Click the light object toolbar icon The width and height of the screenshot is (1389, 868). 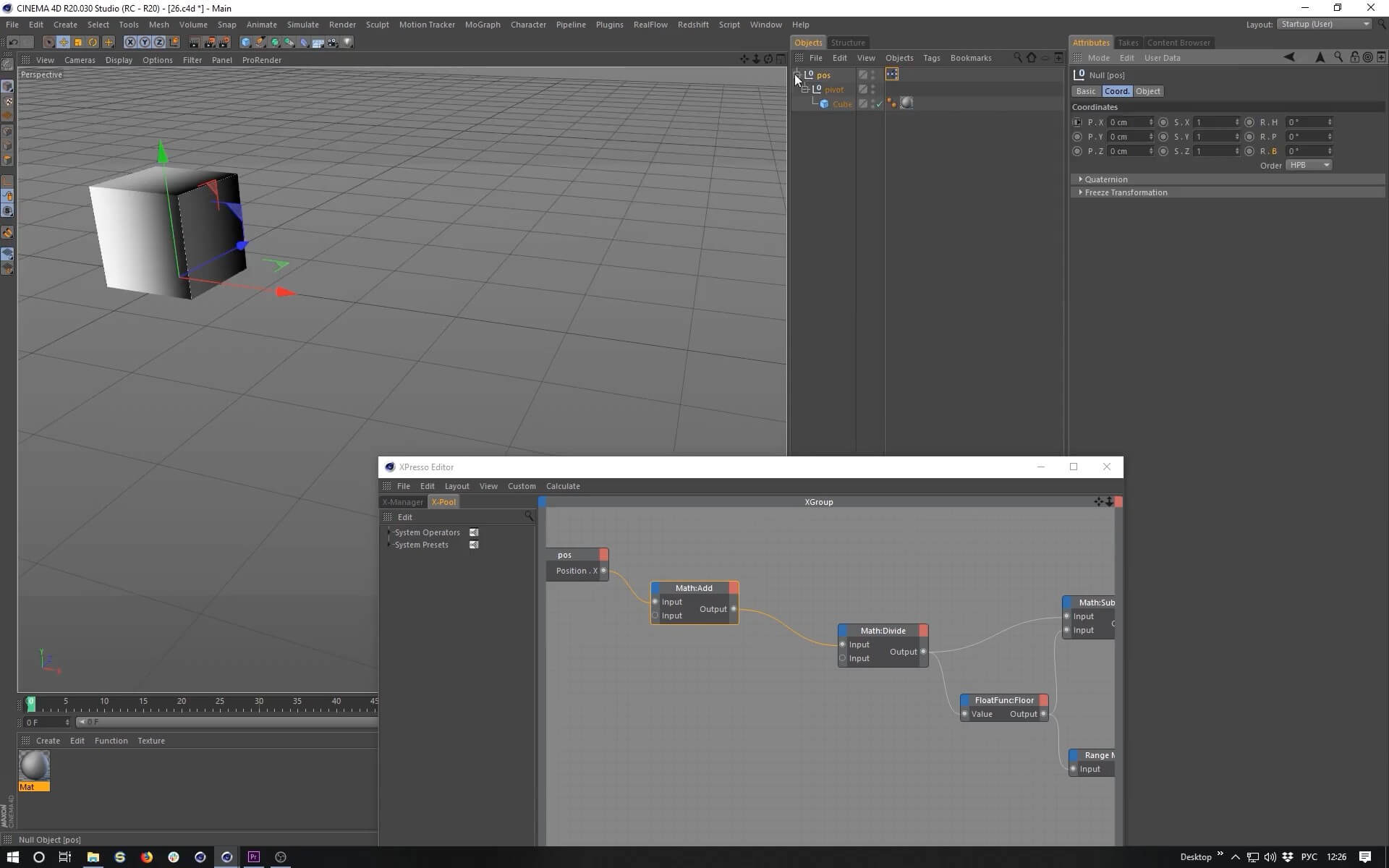point(348,43)
